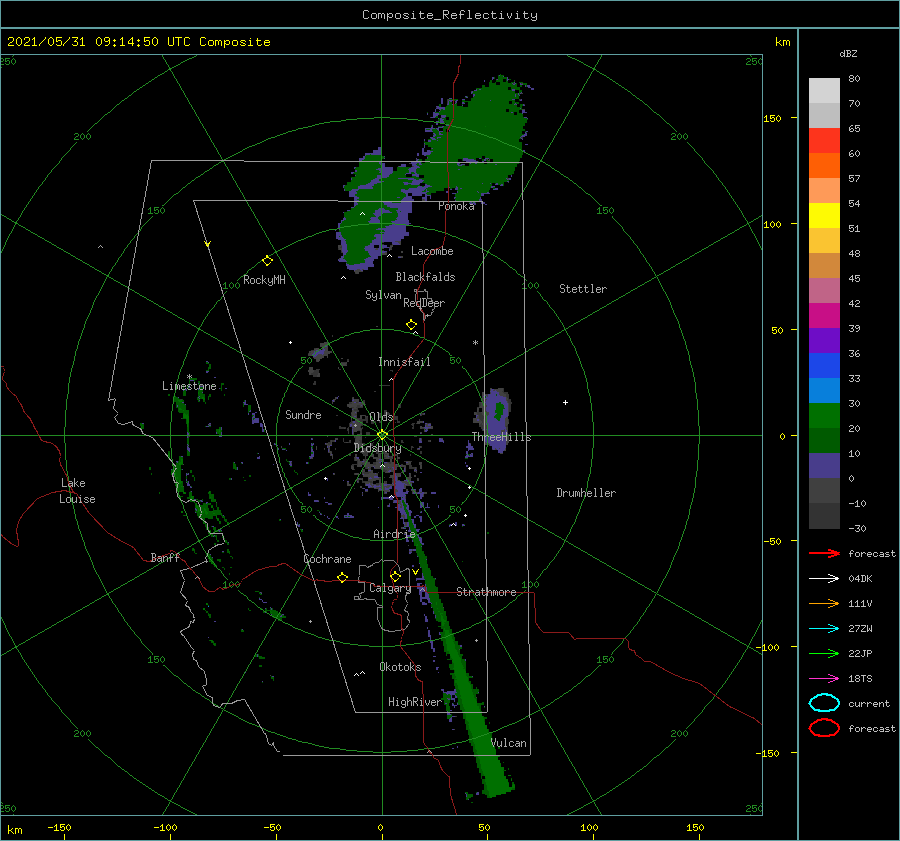The width and height of the screenshot is (900, 841).
Task: Click the magenta 18TS arrow icon
Action: pyautogui.click(x=824, y=678)
